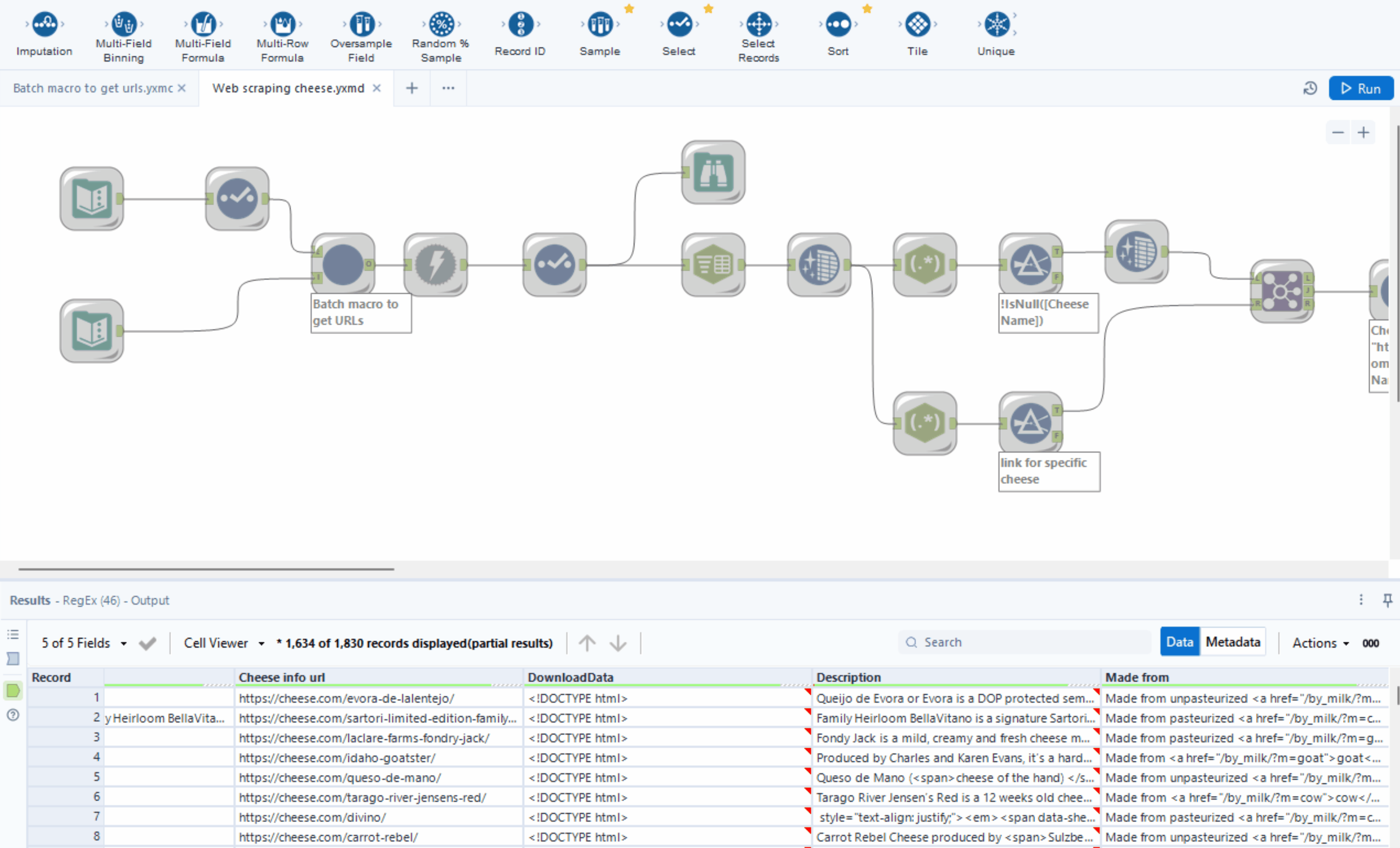Switch to Batch macro to get urls tab

[x=93, y=89]
